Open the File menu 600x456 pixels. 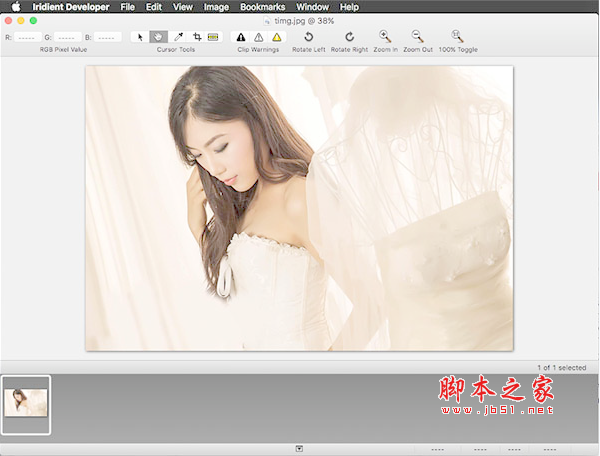[x=127, y=7]
